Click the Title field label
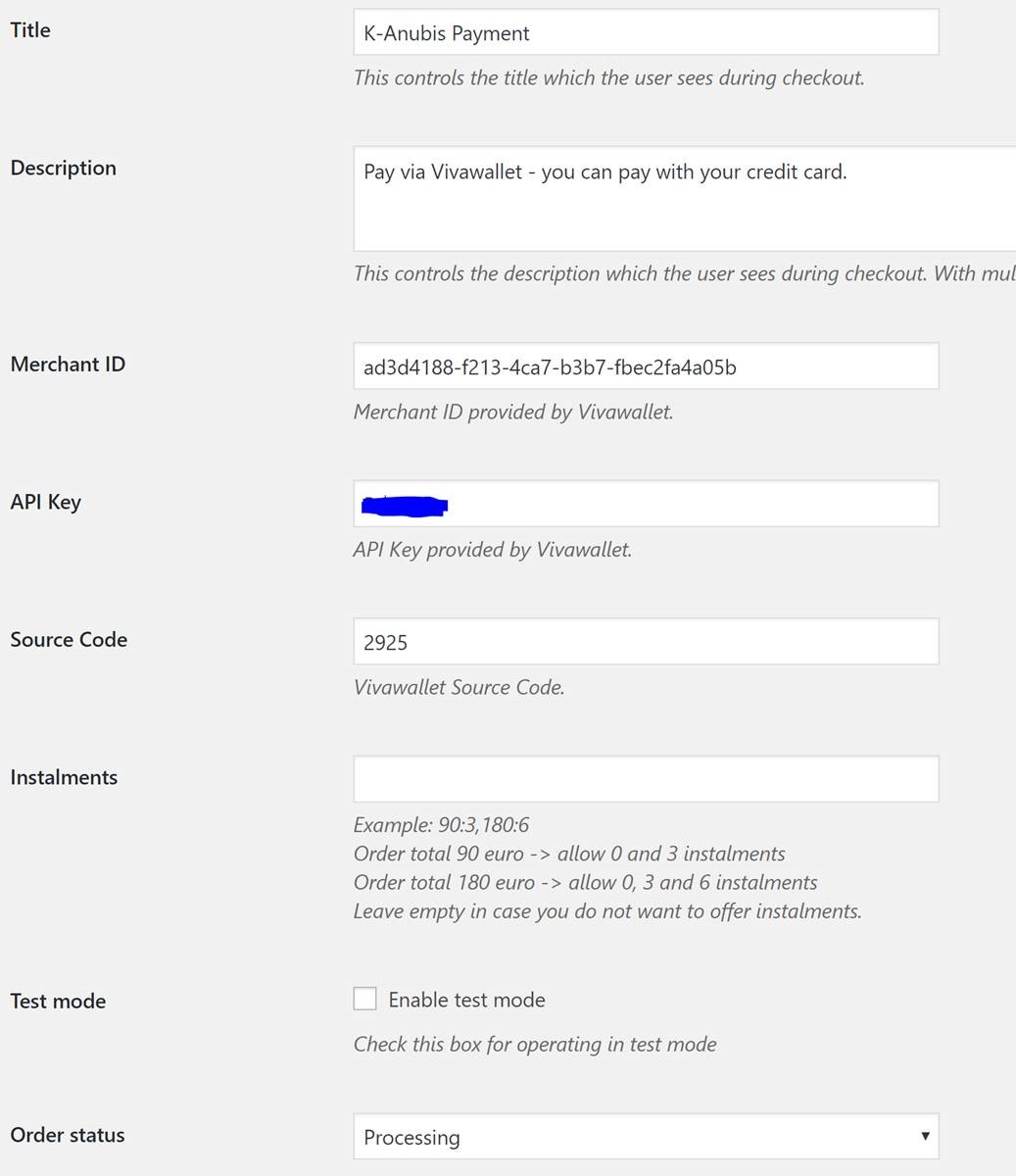 pos(29,29)
